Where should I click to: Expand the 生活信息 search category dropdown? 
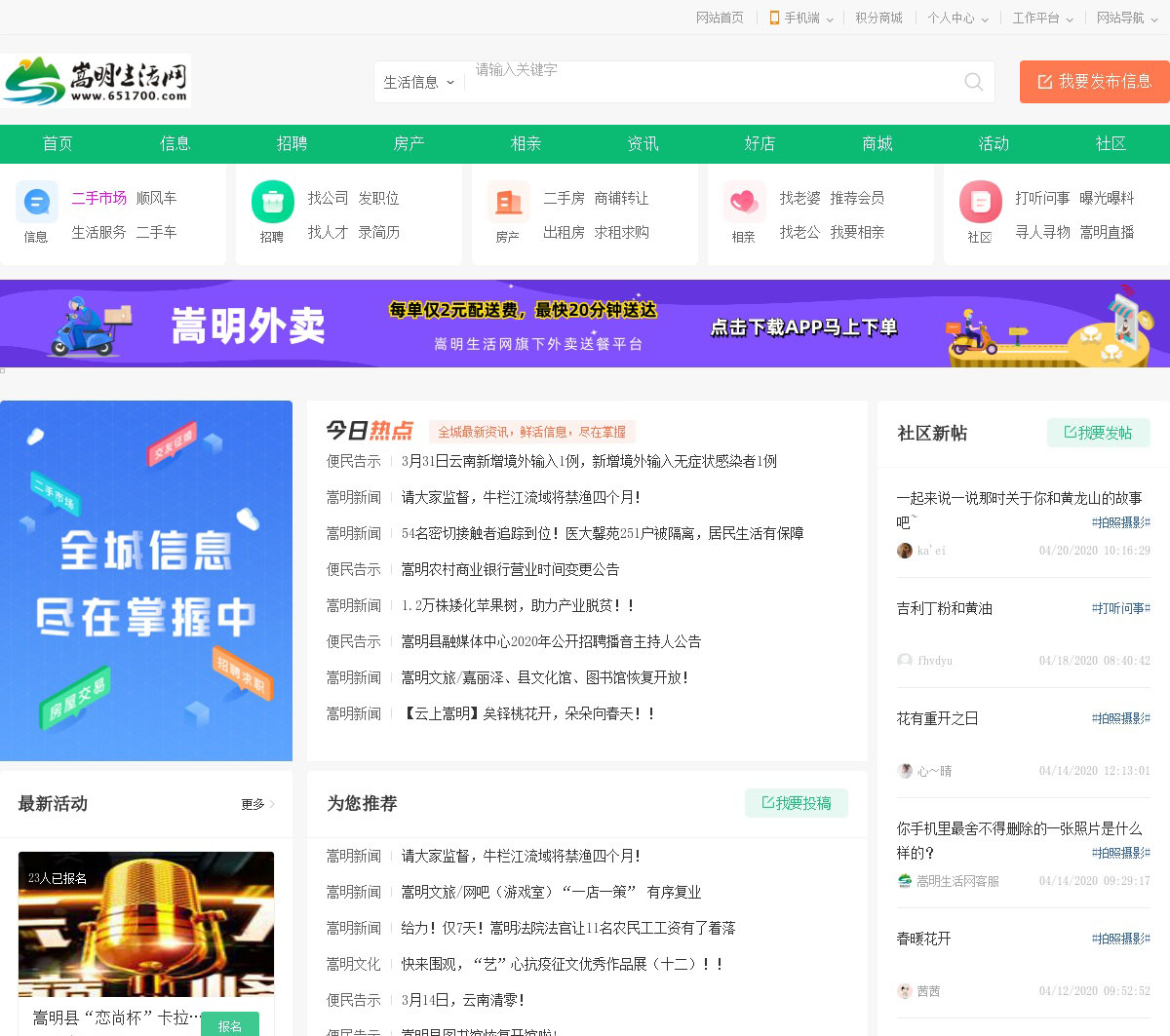click(419, 83)
